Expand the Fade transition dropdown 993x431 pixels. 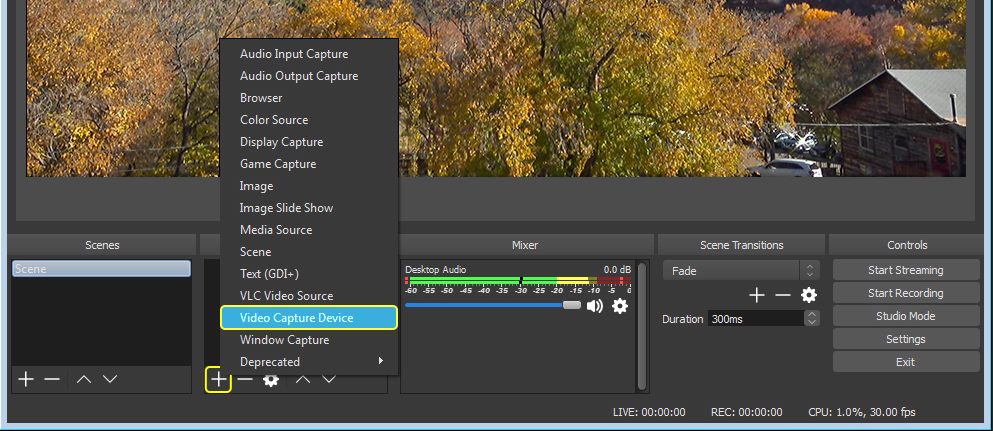tap(810, 271)
